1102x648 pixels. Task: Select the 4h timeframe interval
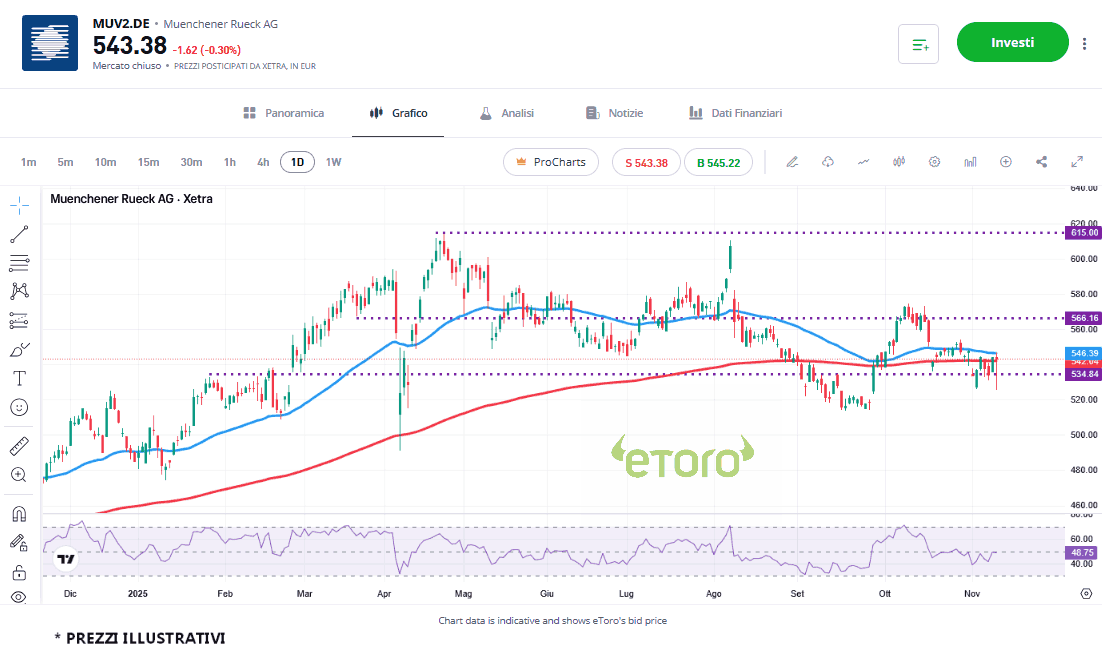(263, 162)
